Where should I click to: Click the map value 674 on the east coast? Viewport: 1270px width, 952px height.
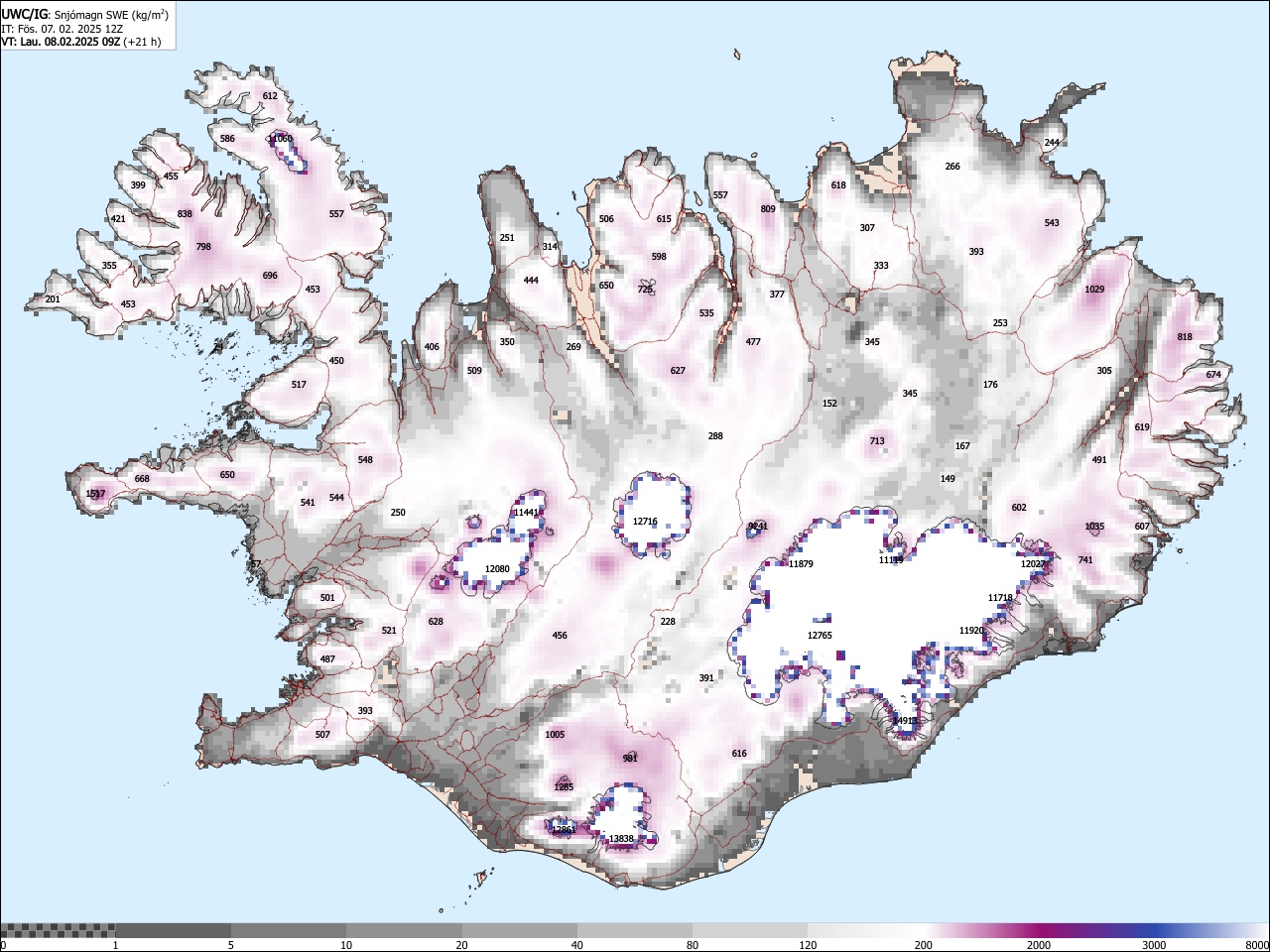coord(1213,375)
